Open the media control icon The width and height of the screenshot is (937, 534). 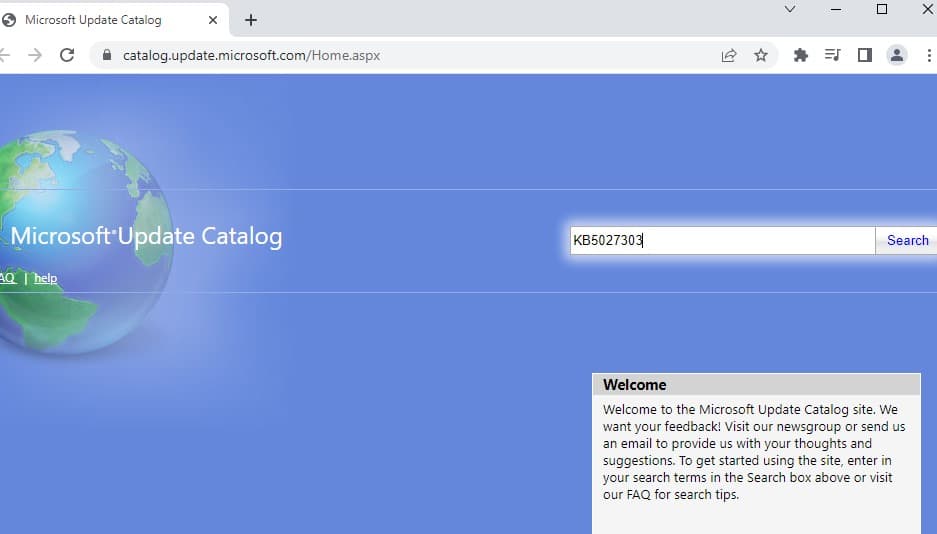point(832,56)
